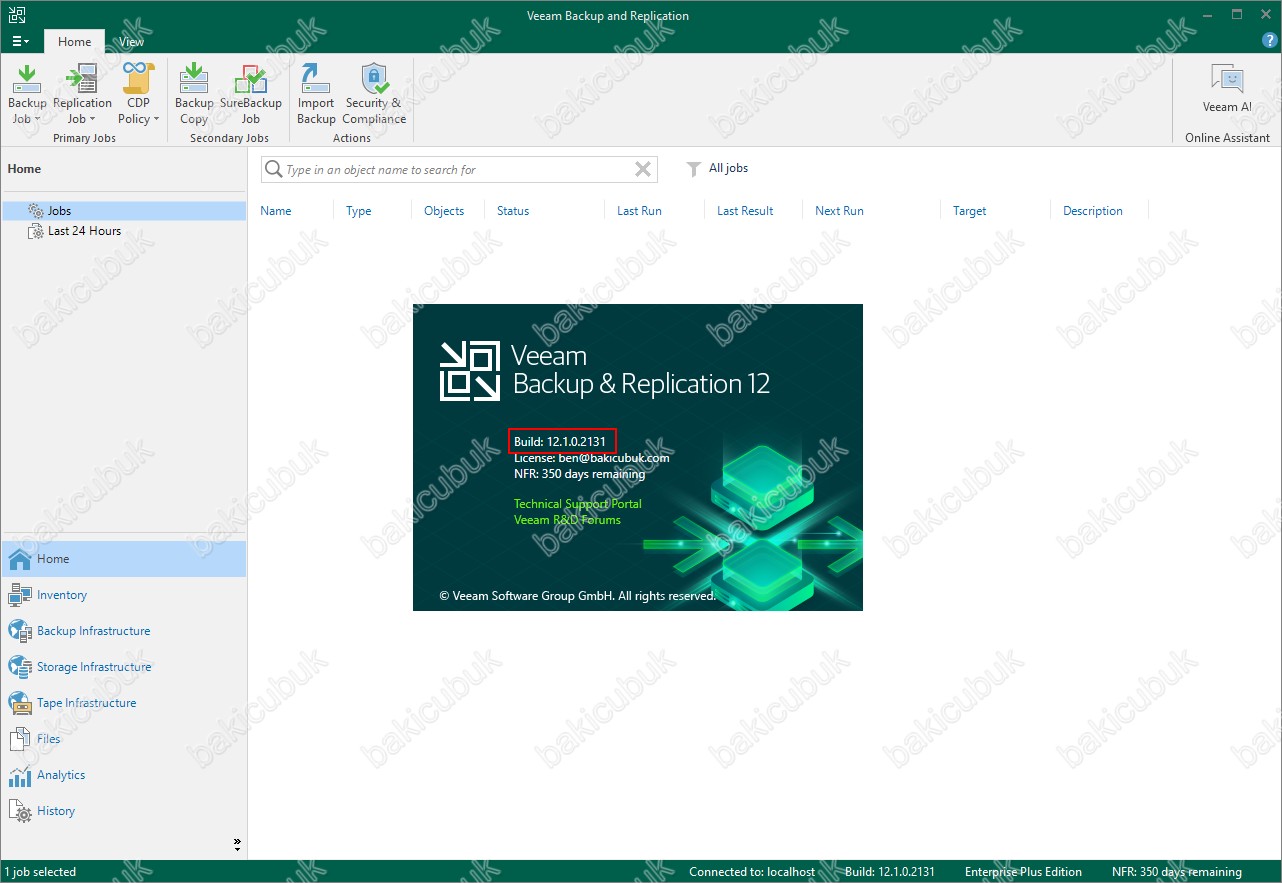Sort by the Objects column

tap(444, 211)
